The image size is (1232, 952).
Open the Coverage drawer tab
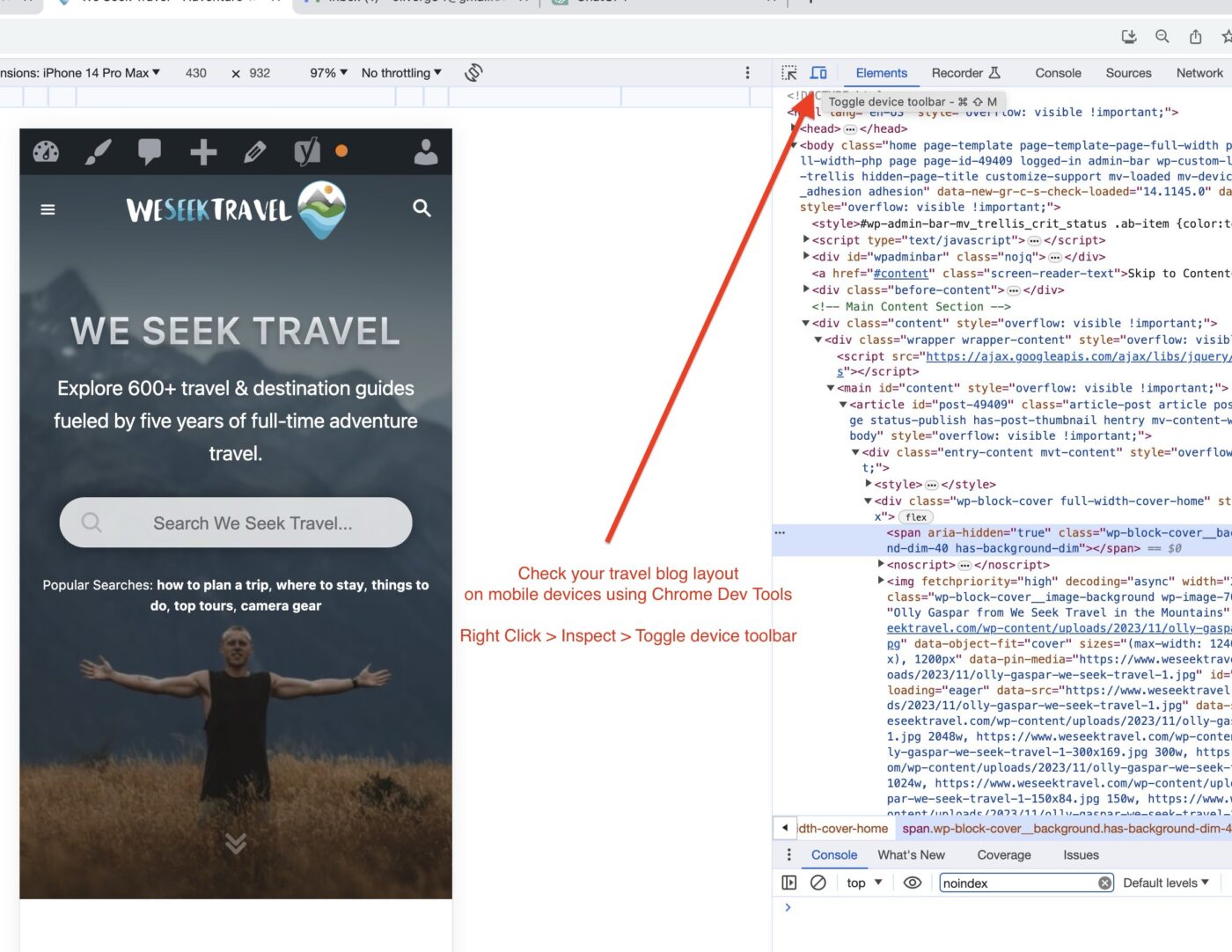coord(1003,855)
